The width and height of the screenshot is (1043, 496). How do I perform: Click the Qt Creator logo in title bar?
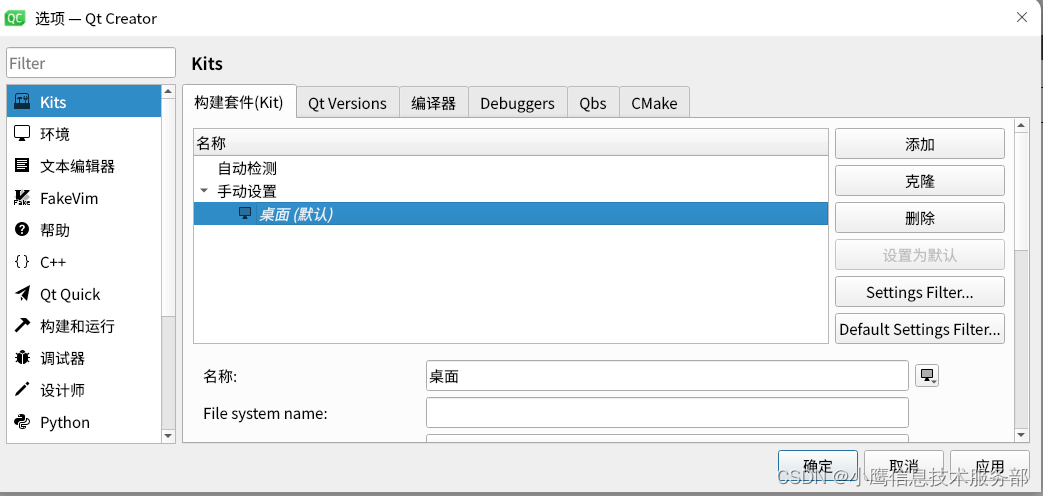15,18
